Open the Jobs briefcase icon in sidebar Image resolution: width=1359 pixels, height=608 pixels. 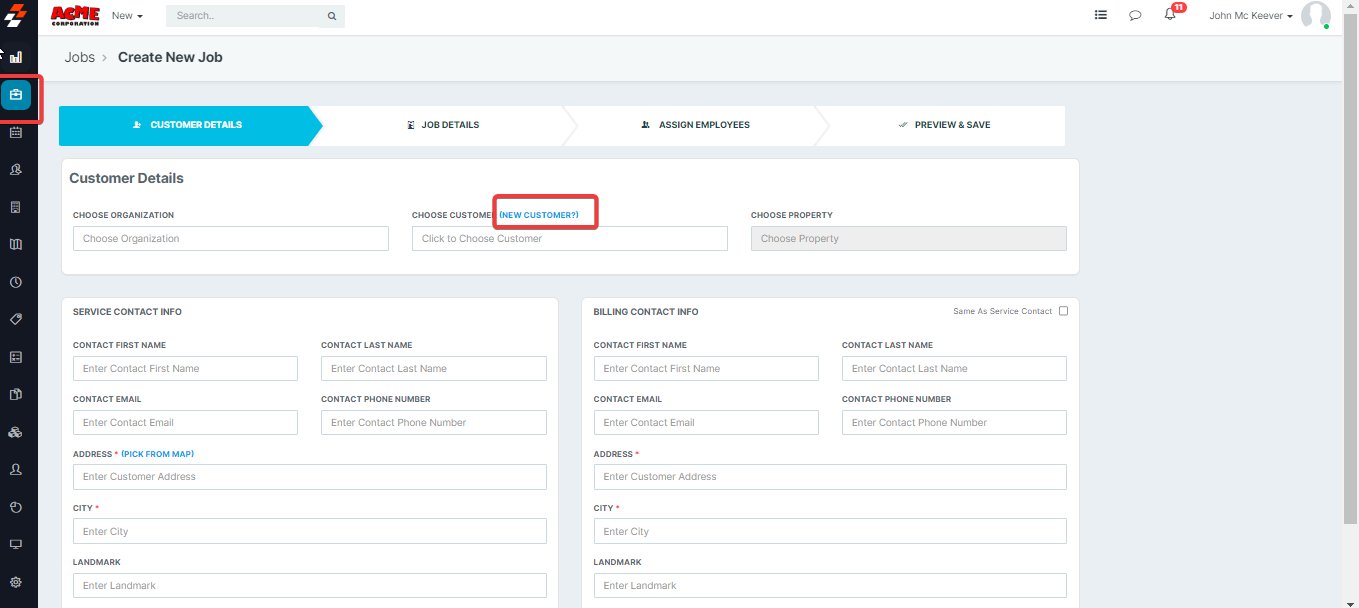pos(16,95)
